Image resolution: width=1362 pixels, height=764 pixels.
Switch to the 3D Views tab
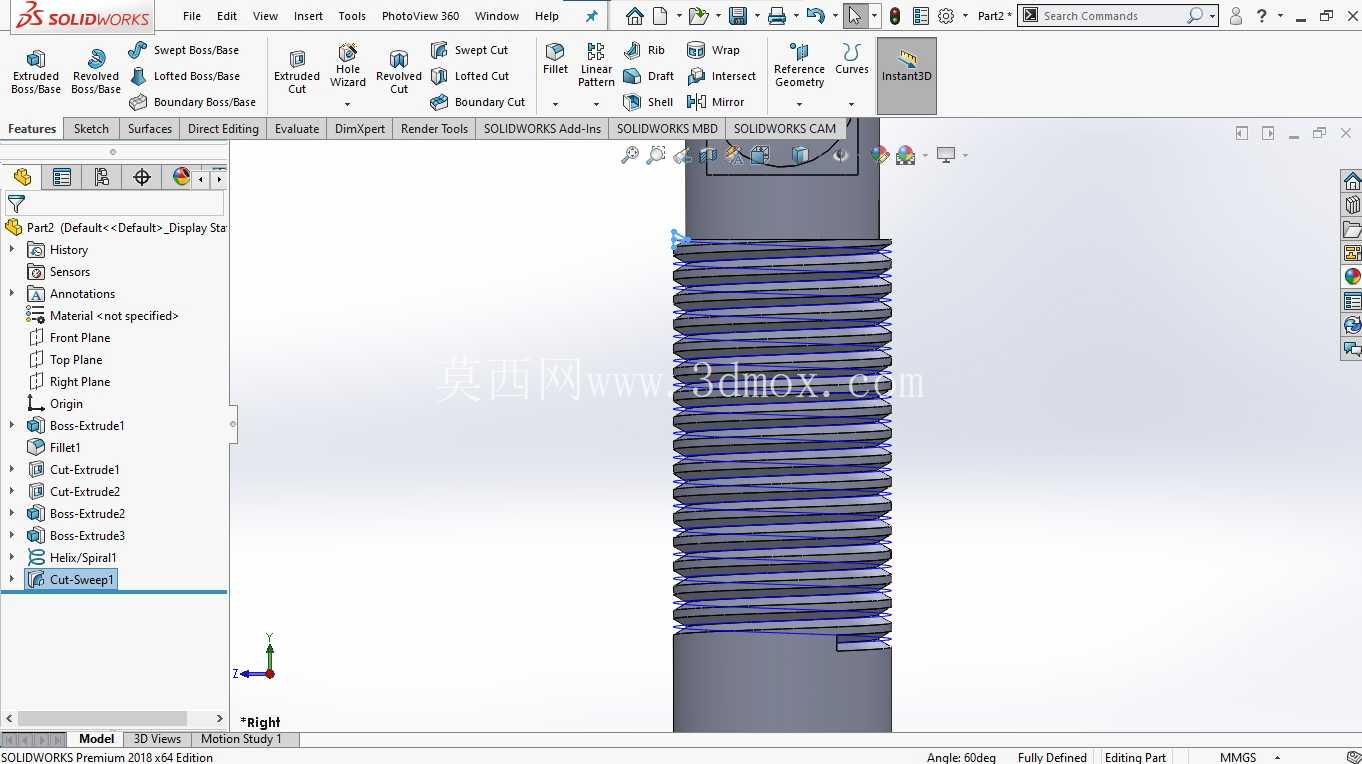[x=157, y=739]
